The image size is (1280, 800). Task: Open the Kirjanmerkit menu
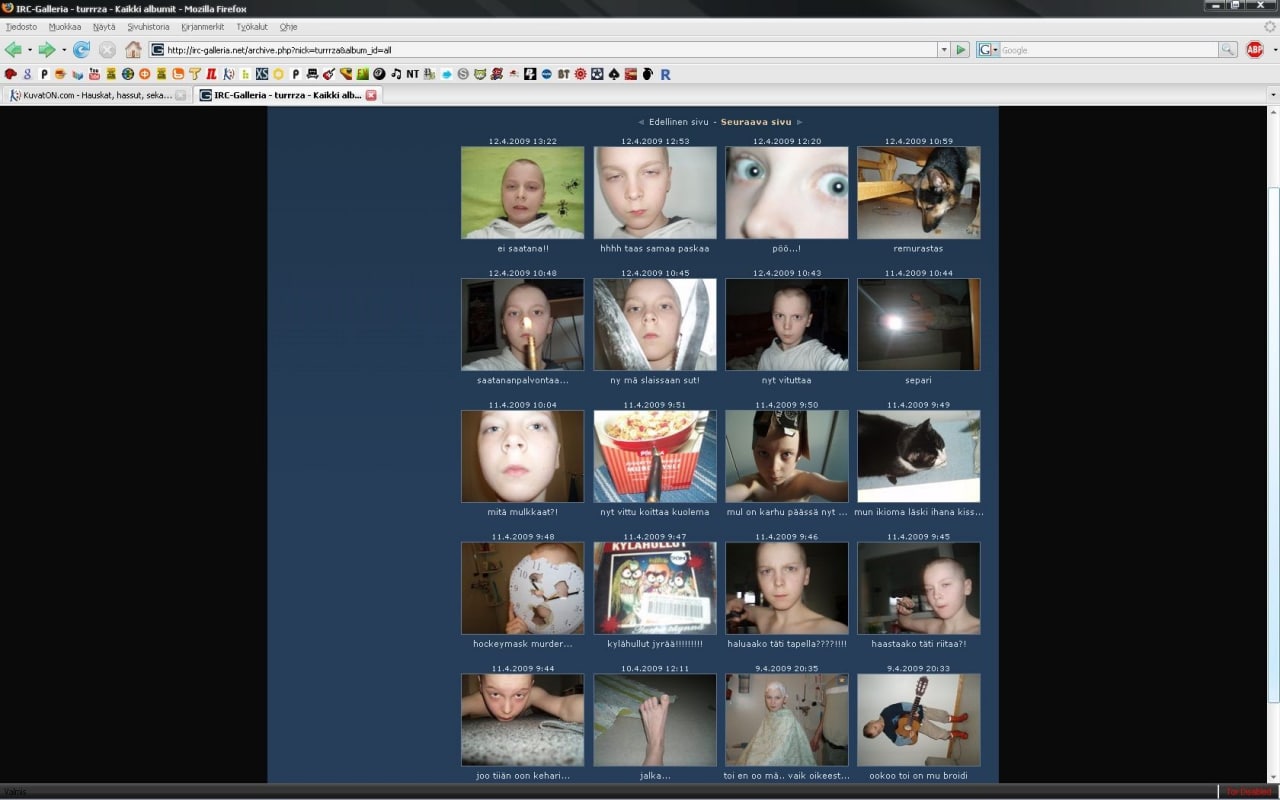click(202, 27)
